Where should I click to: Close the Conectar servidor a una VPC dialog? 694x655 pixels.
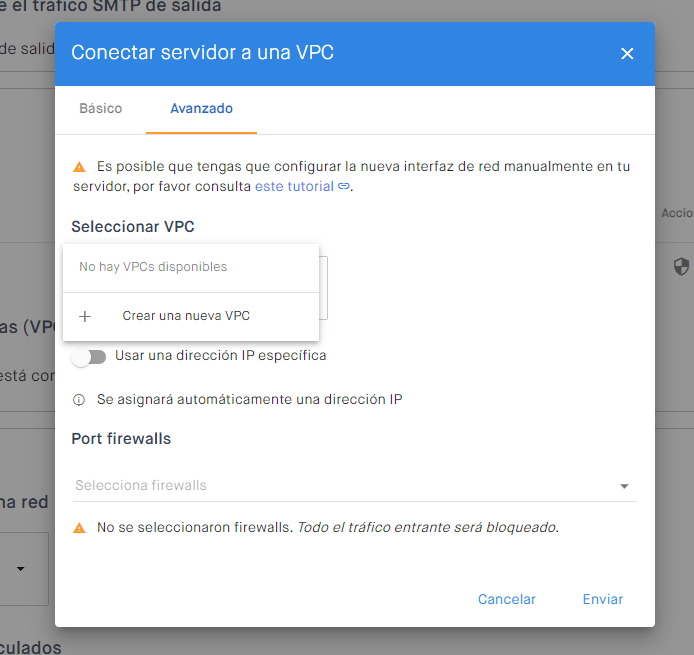click(x=627, y=53)
